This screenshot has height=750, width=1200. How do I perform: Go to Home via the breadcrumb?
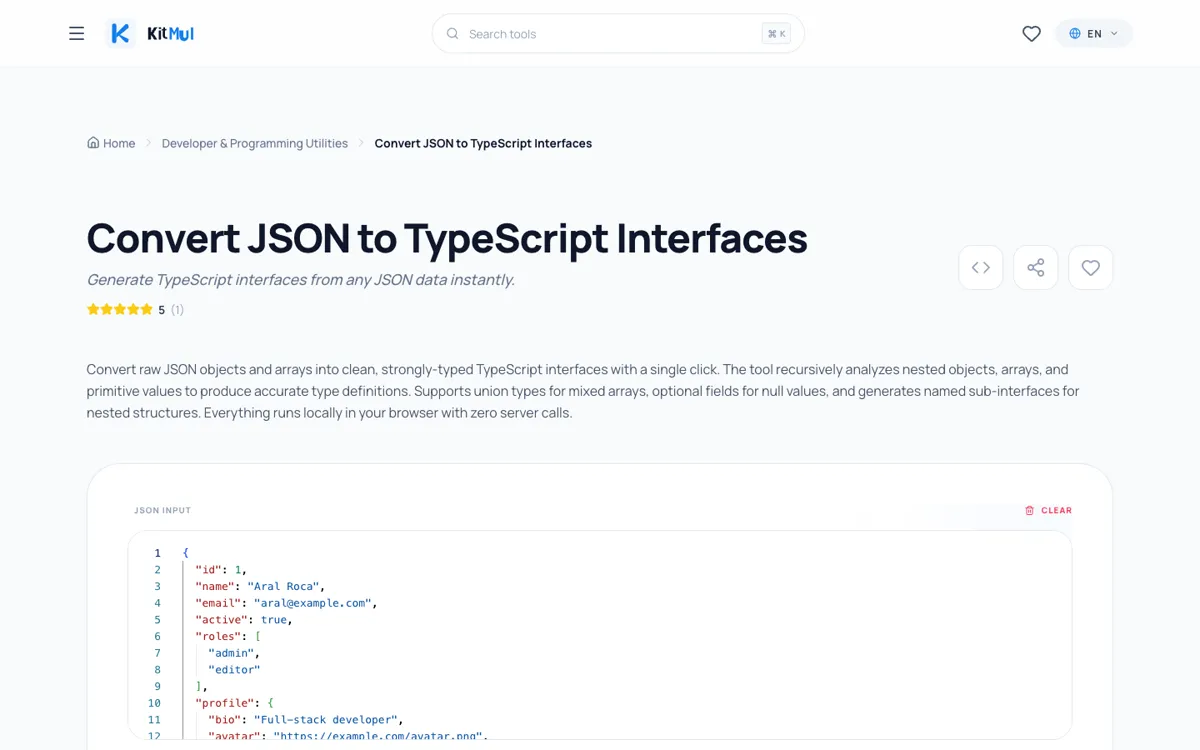(111, 143)
